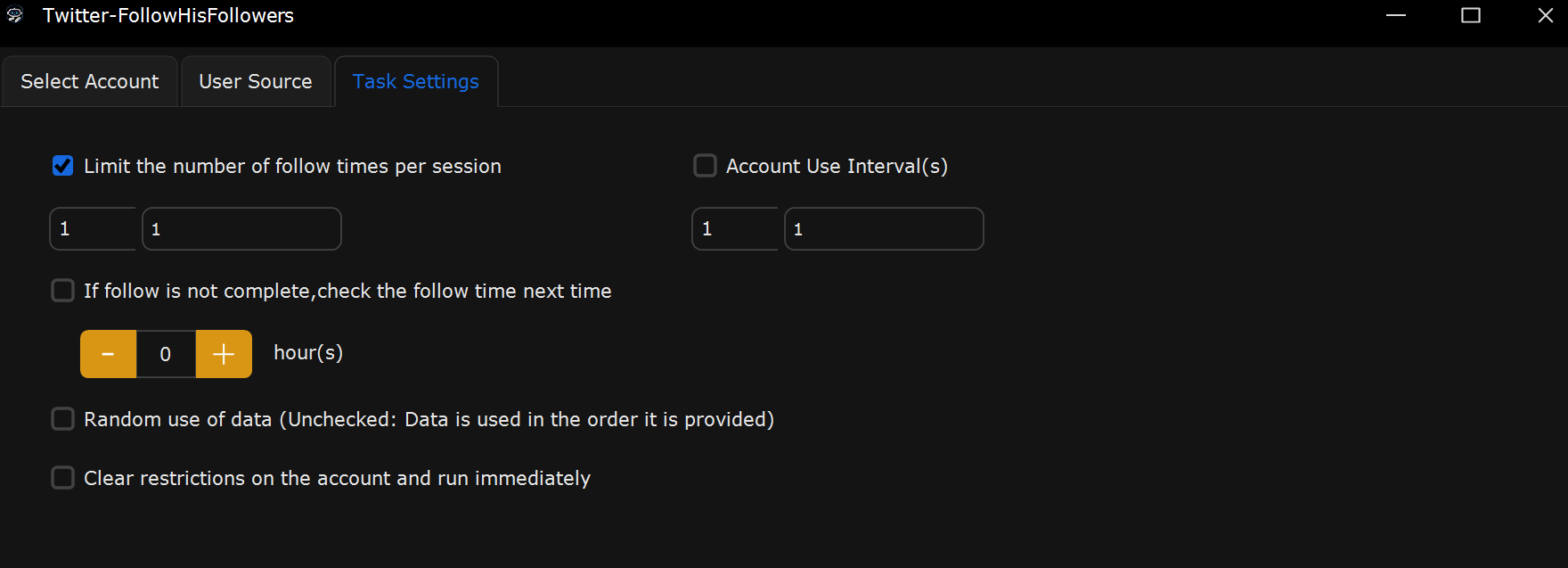The width and height of the screenshot is (1568, 568).
Task: Click the second follow times maximum field
Action: (241, 229)
